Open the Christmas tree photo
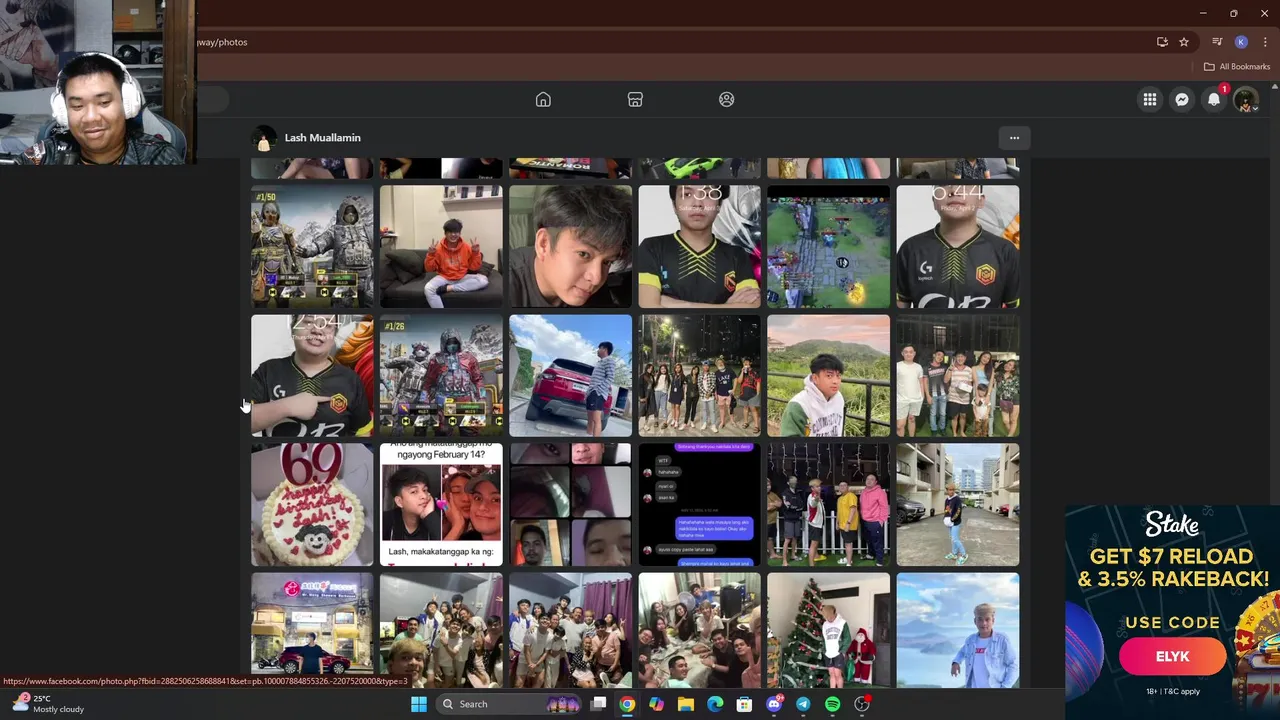 [828, 631]
